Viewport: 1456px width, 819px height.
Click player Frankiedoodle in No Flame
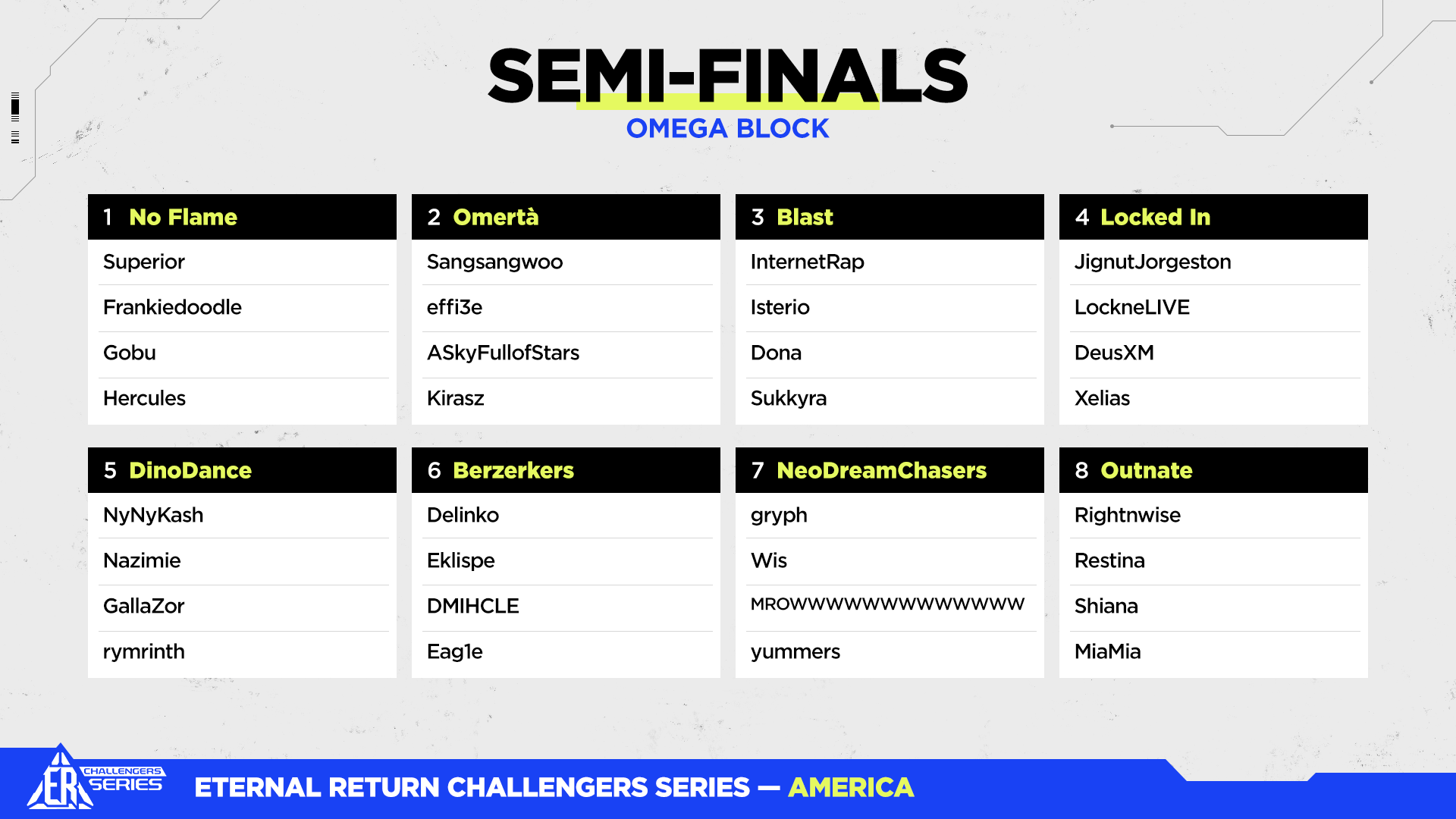172,307
